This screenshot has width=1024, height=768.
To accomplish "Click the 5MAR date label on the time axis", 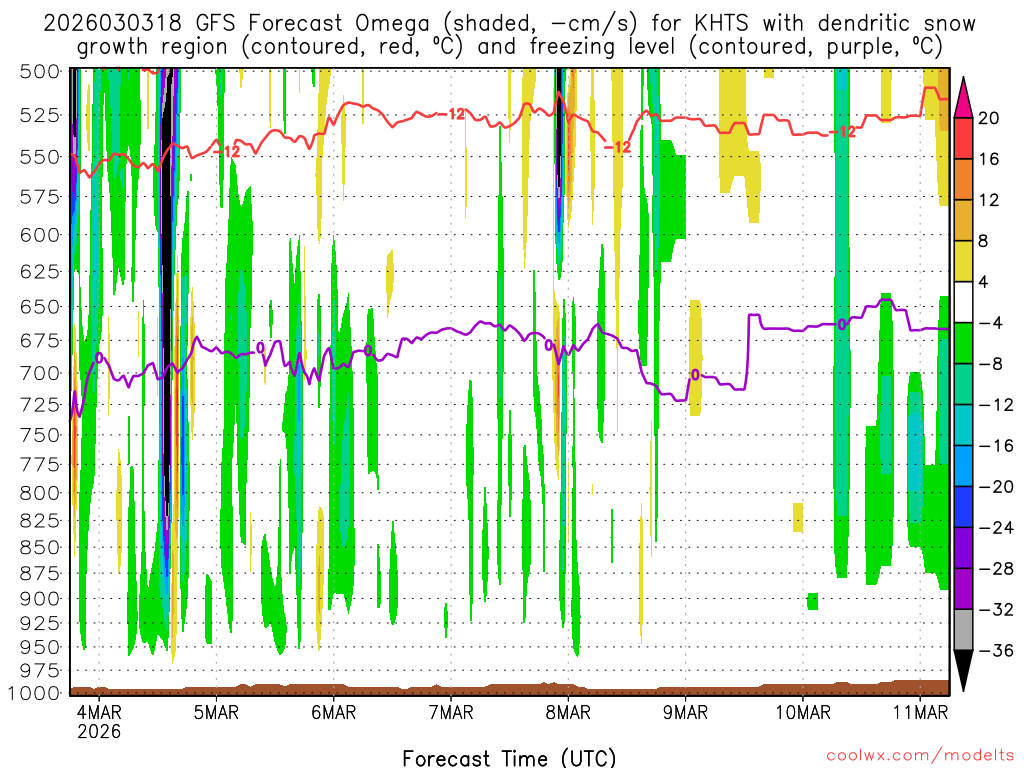I will point(216,712).
